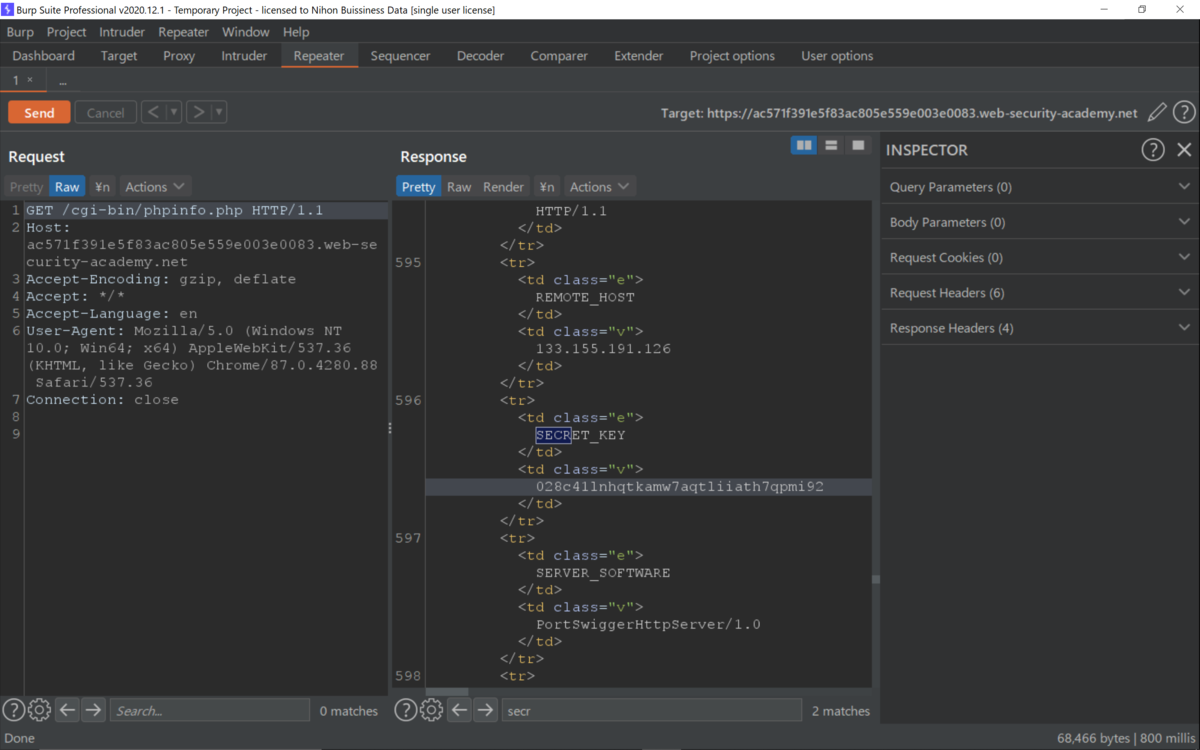Select side-by-side layout view icon
The height and width of the screenshot is (750, 1200).
click(x=804, y=146)
